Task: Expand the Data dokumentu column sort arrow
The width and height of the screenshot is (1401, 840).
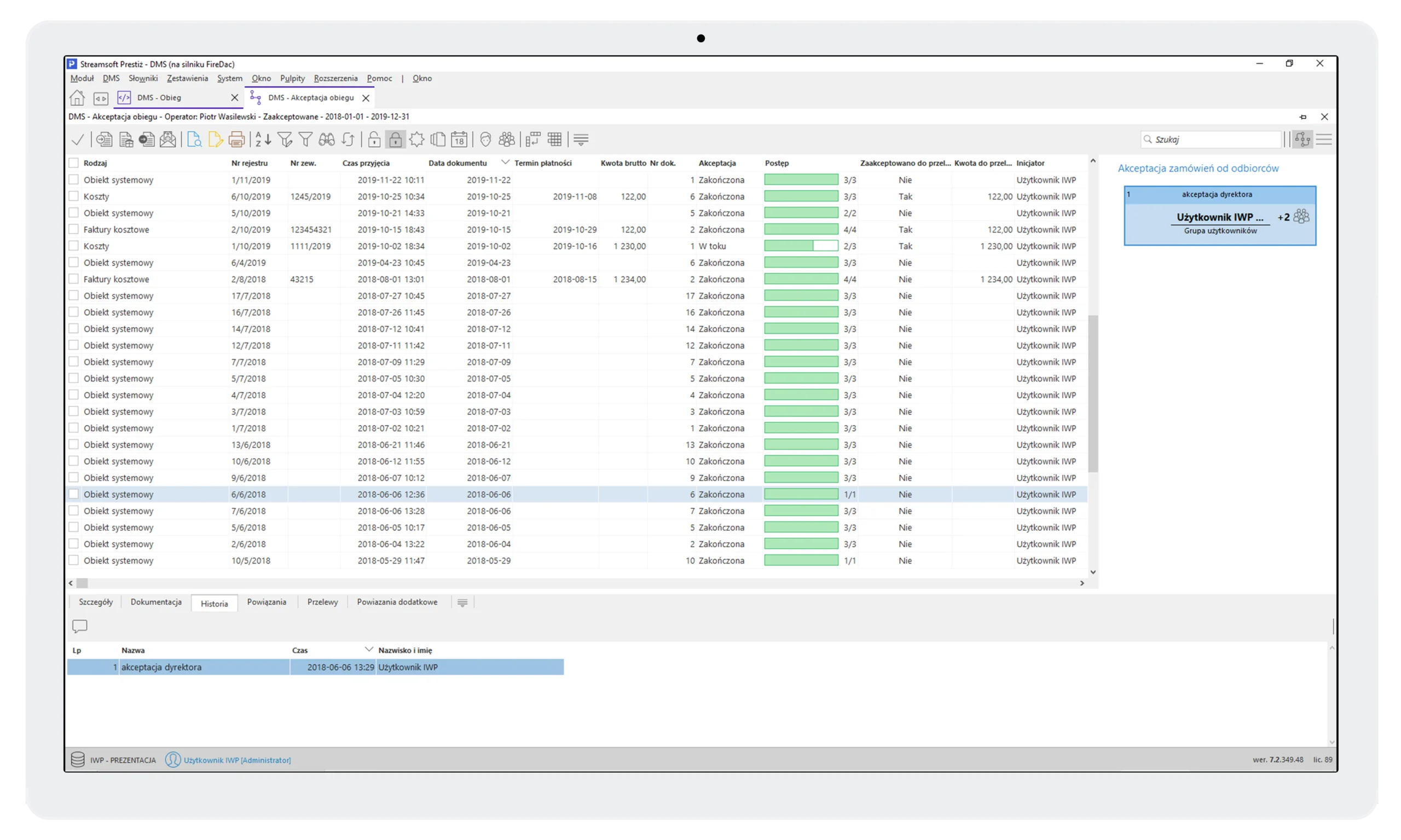Action: [x=505, y=163]
